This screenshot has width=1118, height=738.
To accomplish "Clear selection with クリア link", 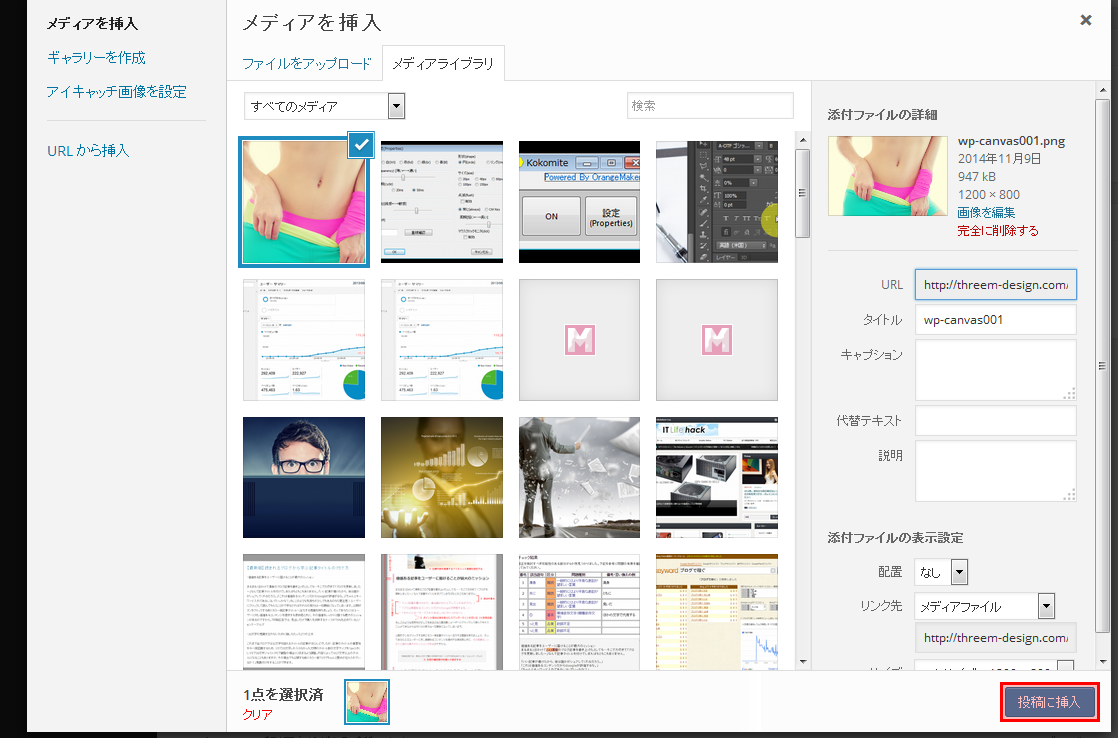I will pyautogui.click(x=257, y=714).
